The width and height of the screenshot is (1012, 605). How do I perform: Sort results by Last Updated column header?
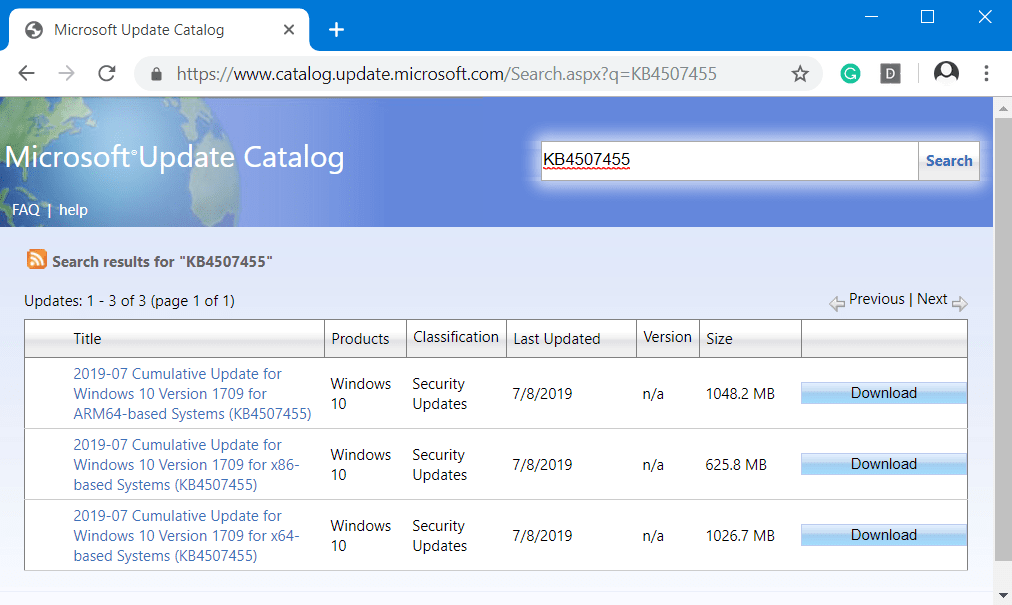pos(557,338)
